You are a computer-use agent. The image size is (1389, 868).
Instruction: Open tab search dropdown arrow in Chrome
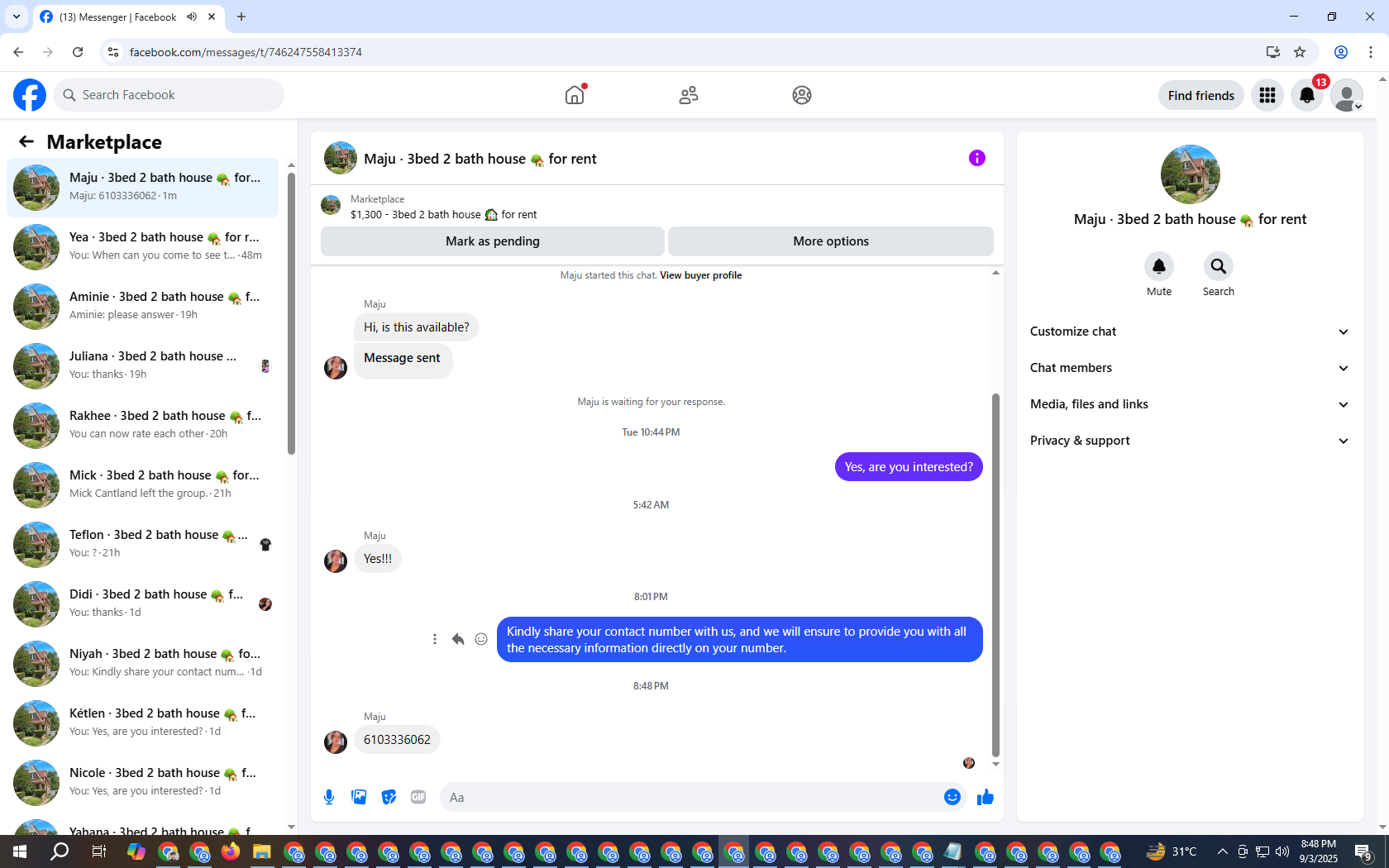tap(16, 17)
